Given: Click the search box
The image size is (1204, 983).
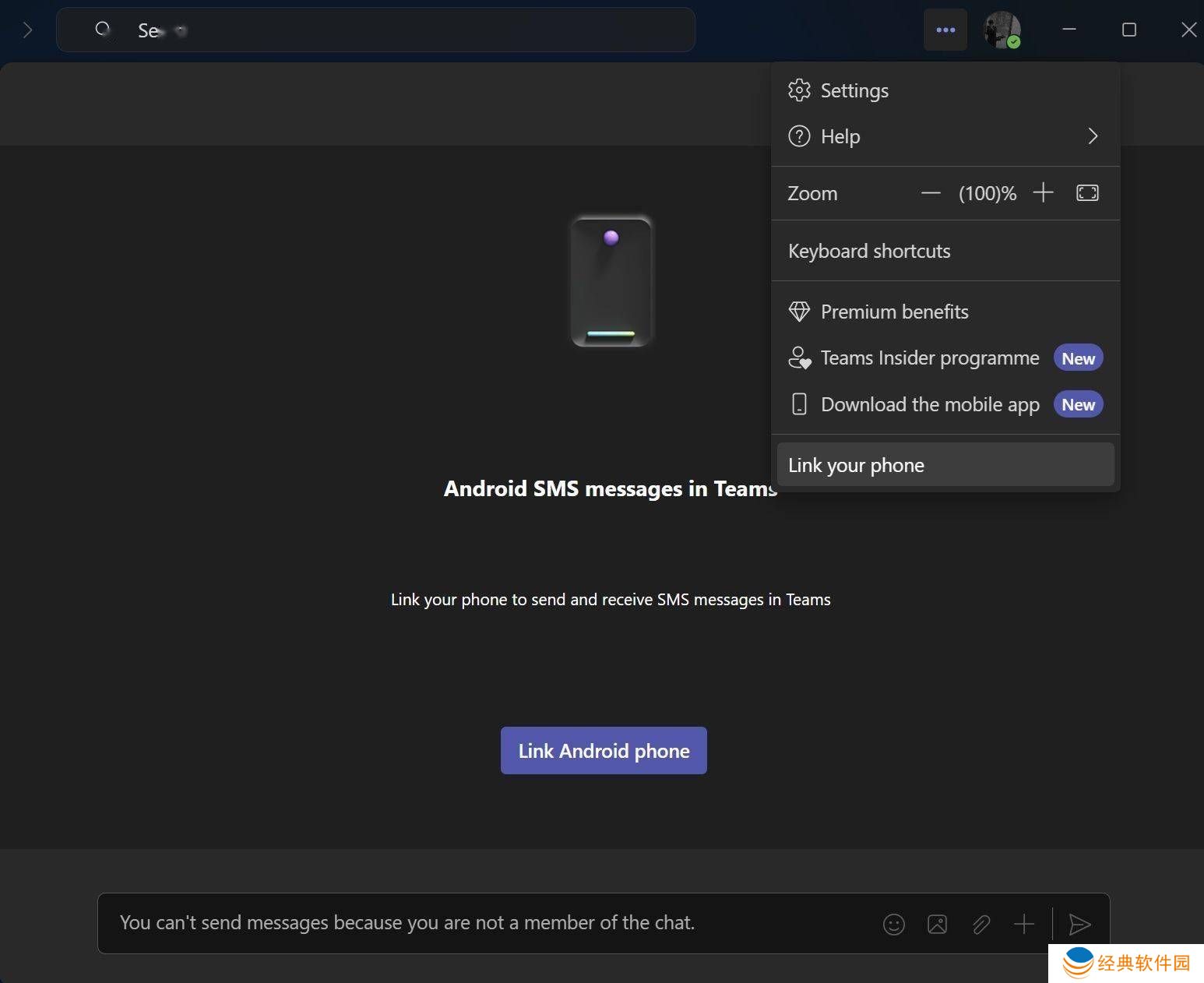Looking at the screenshot, I should (375, 30).
